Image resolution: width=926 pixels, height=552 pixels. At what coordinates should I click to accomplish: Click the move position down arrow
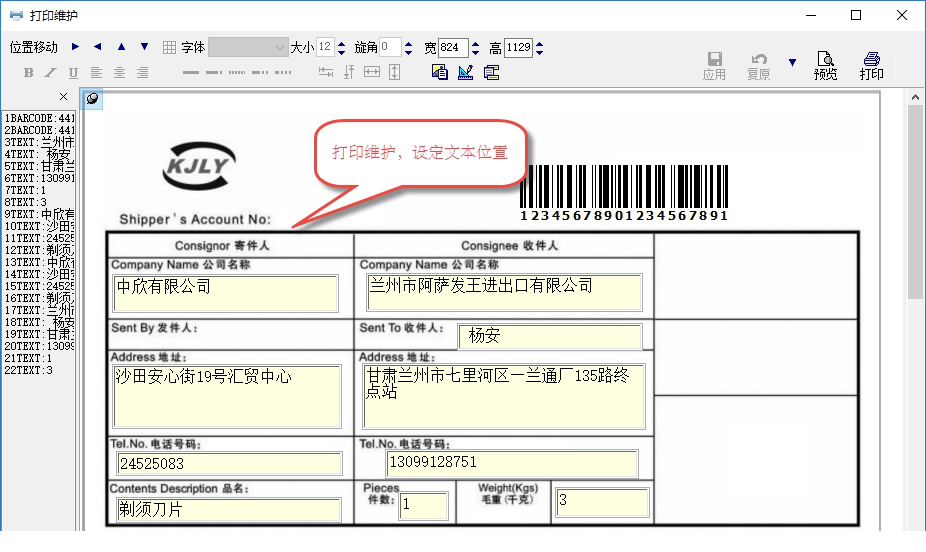[144, 47]
